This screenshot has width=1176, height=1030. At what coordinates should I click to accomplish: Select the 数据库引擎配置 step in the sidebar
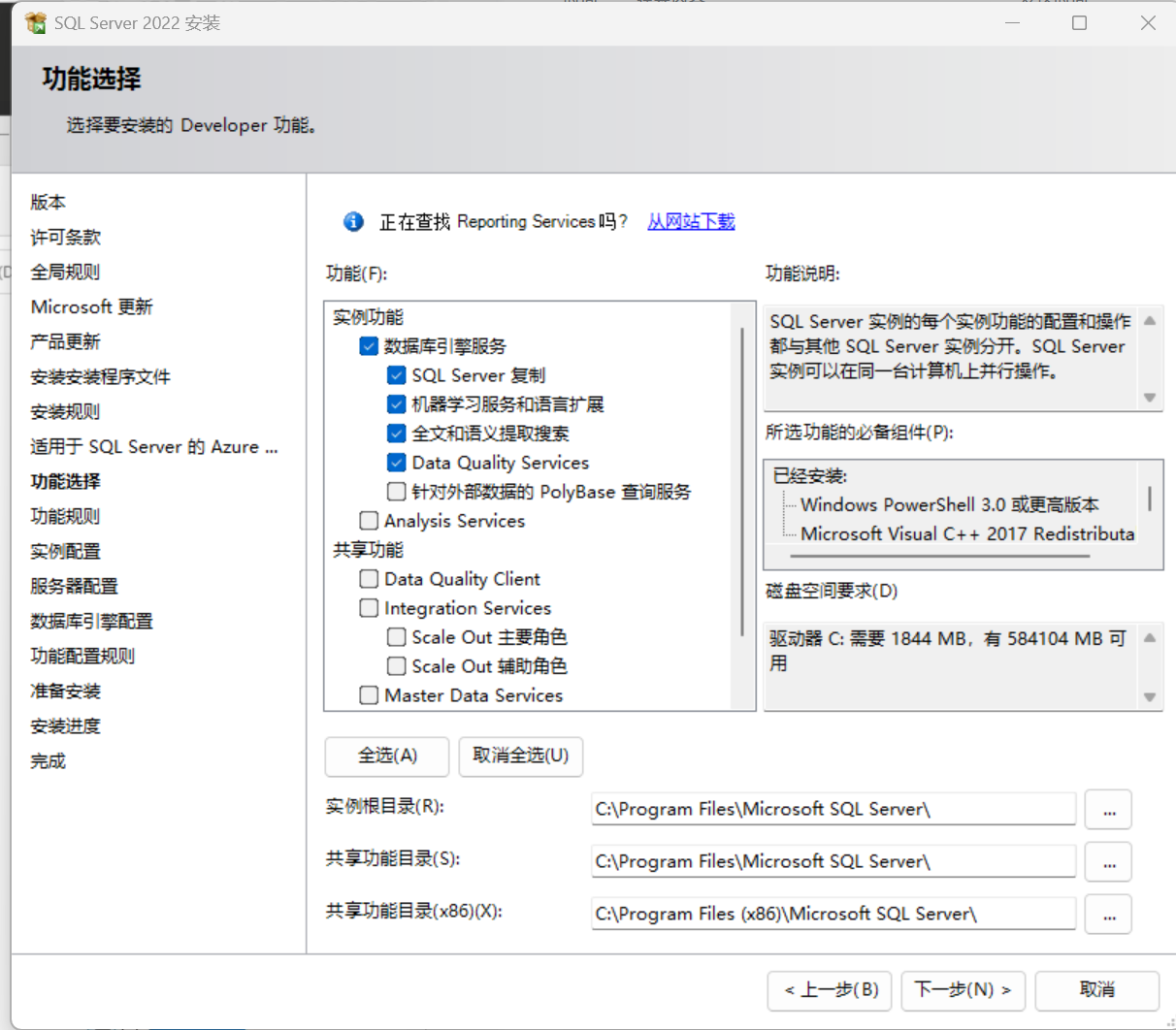[x=92, y=622]
